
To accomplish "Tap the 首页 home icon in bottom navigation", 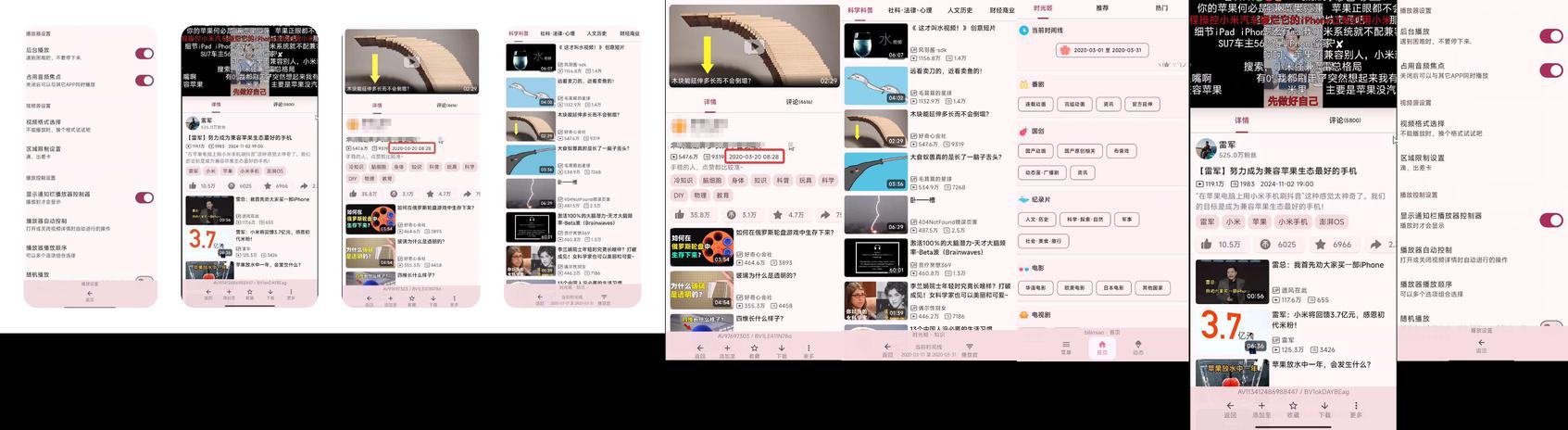I will click(x=1101, y=346).
